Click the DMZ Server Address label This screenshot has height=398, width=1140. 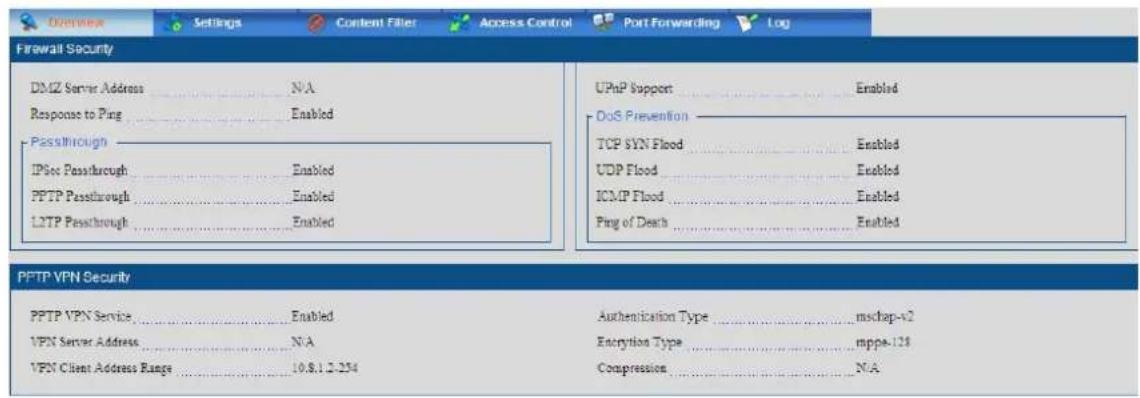[x=87, y=89]
